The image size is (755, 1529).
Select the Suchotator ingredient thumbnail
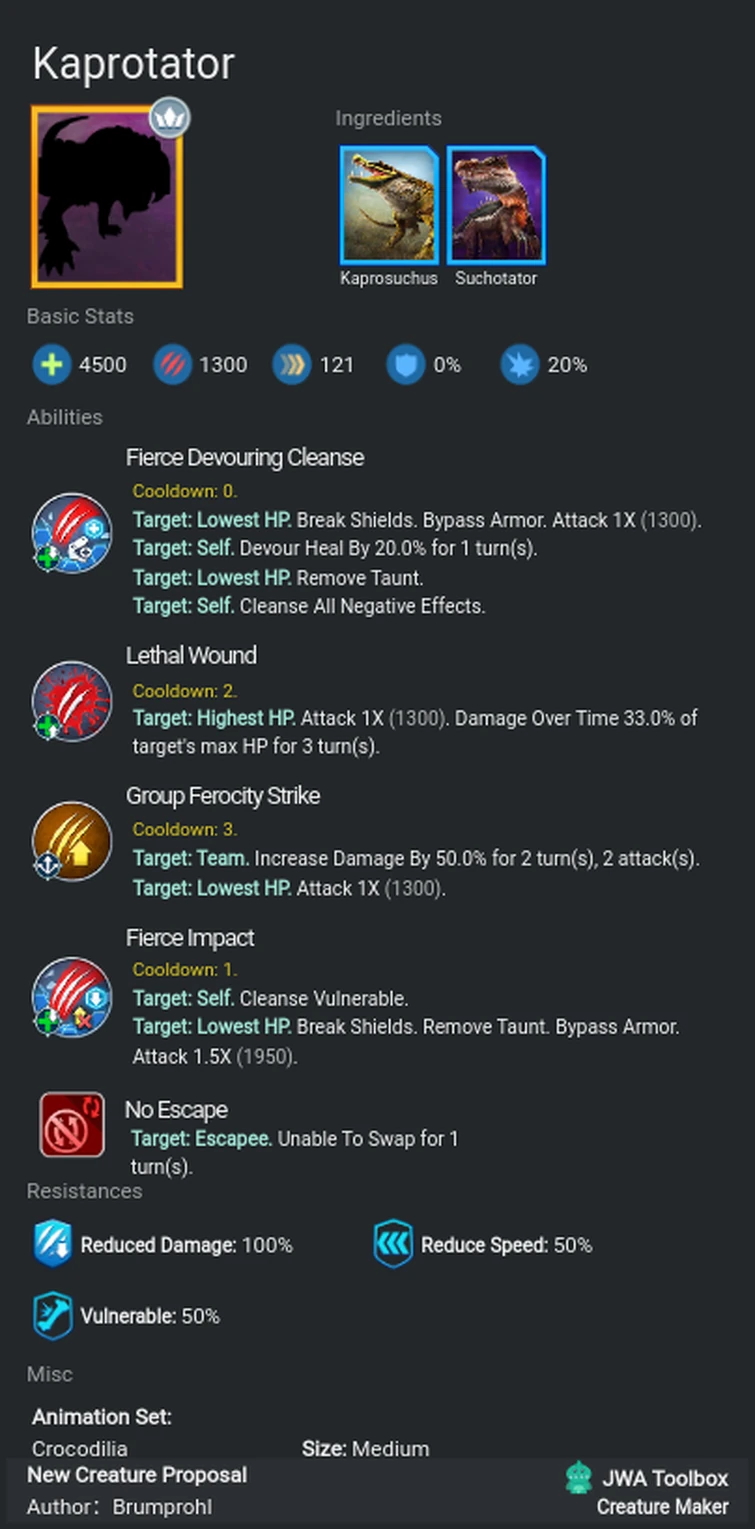point(495,205)
